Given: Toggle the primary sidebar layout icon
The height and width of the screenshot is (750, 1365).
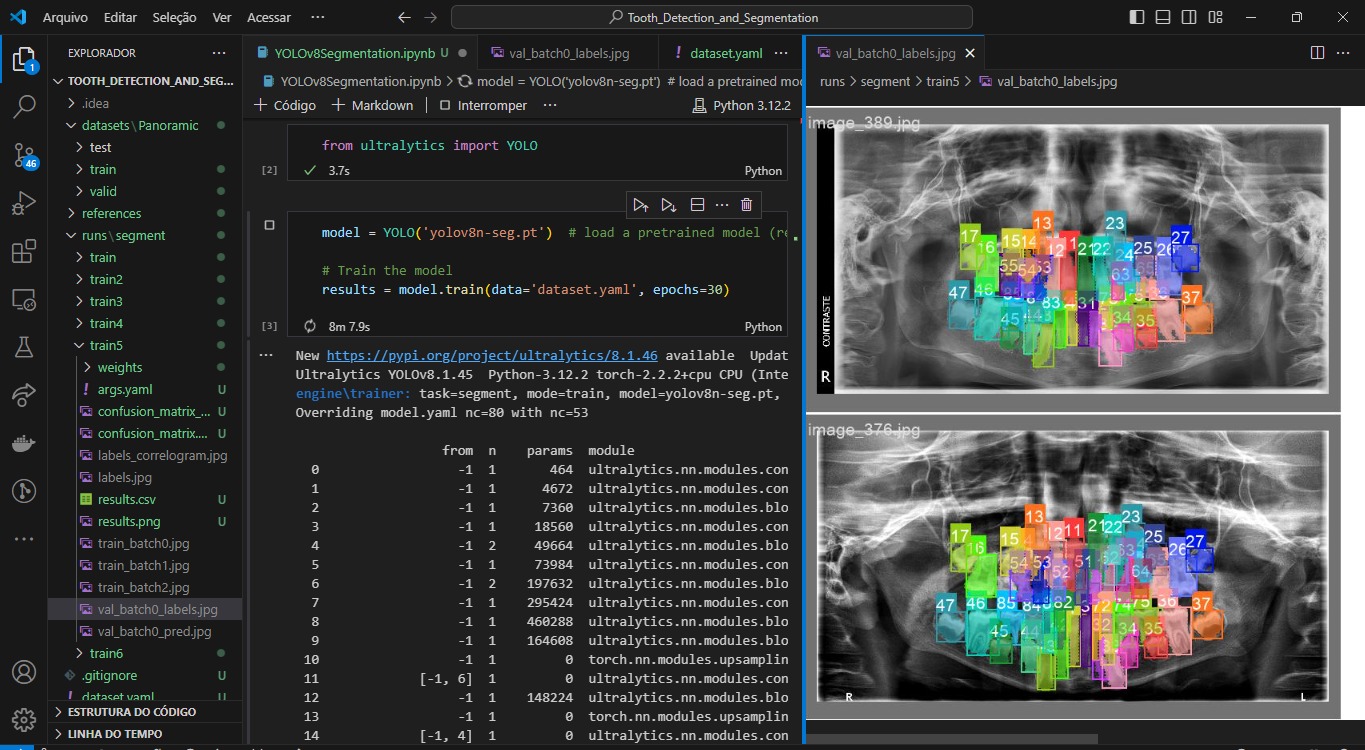Looking at the screenshot, I should point(1136,17).
